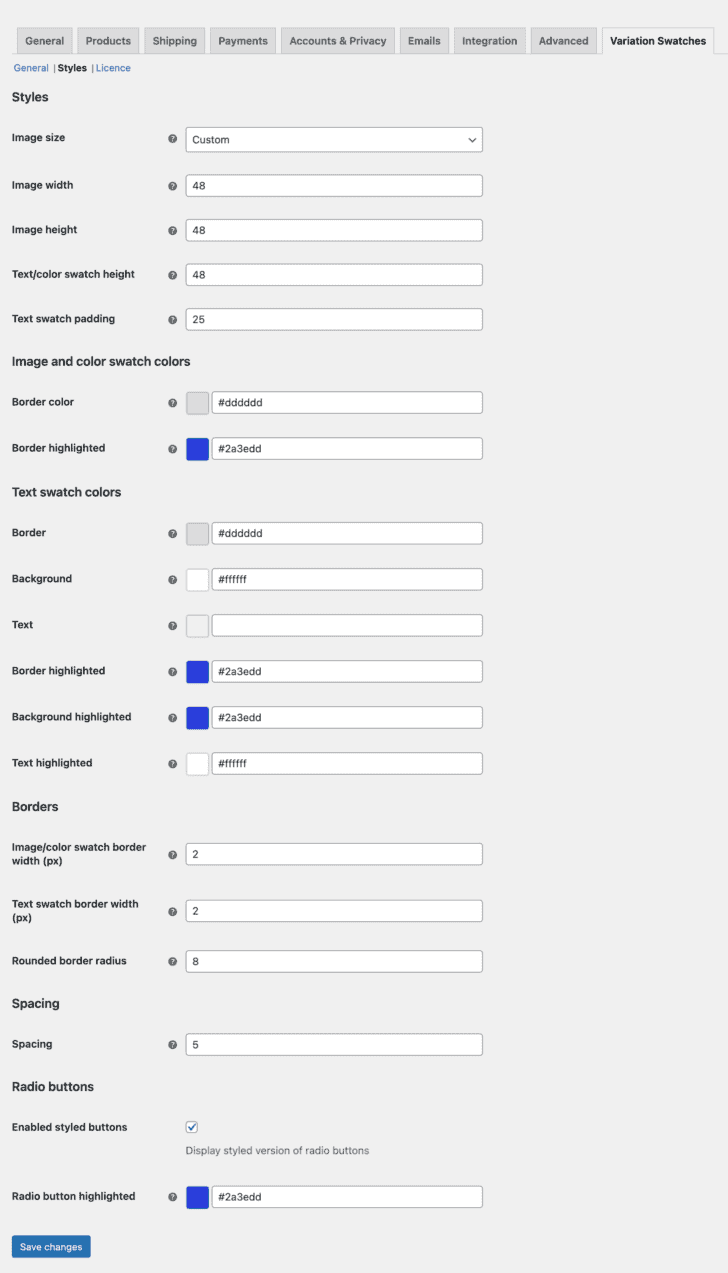Click the help icon for Text swatch padding
The image size is (728, 1273).
click(172, 319)
